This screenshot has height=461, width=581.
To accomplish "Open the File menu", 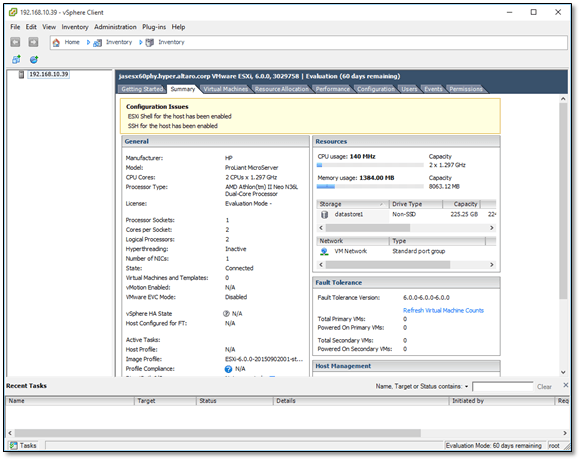I will (x=15, y=27).
